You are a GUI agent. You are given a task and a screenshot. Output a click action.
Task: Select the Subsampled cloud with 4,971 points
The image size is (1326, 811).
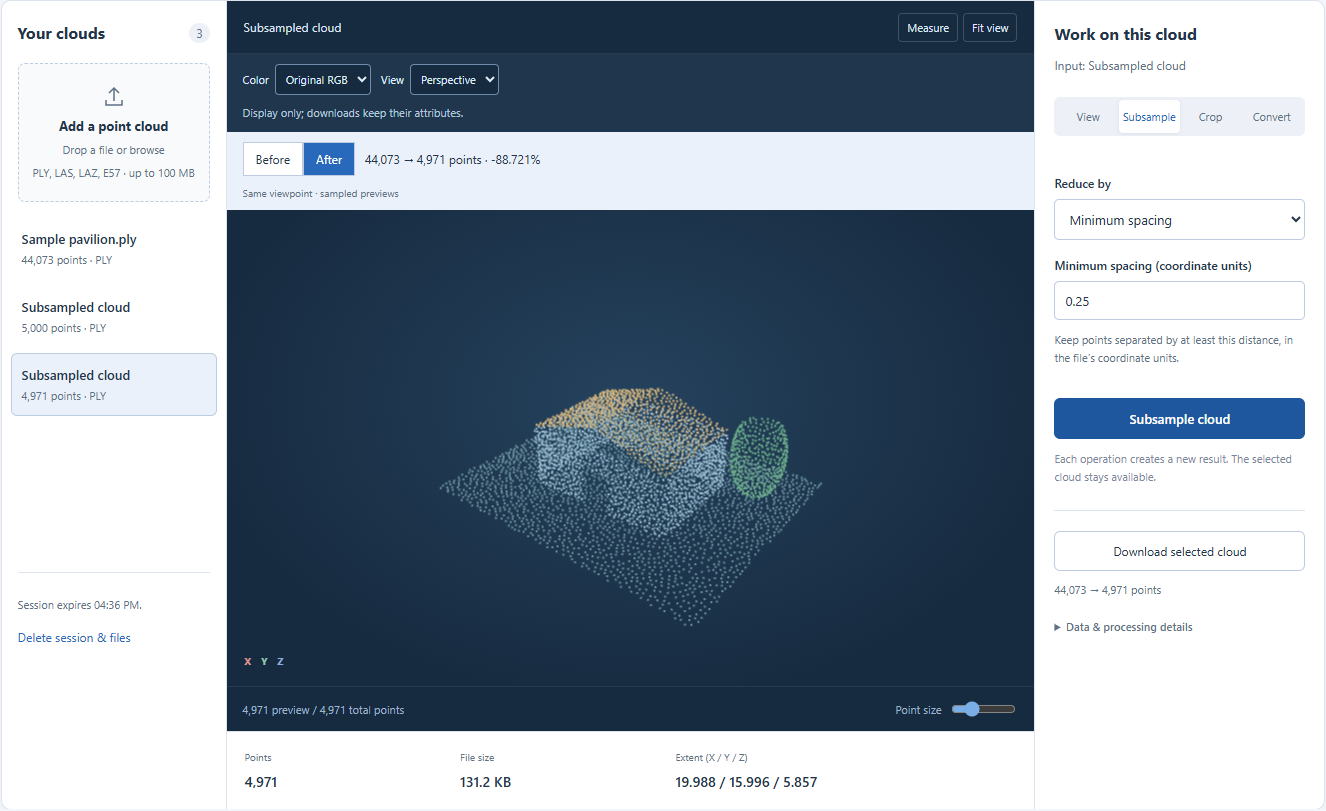114,385
